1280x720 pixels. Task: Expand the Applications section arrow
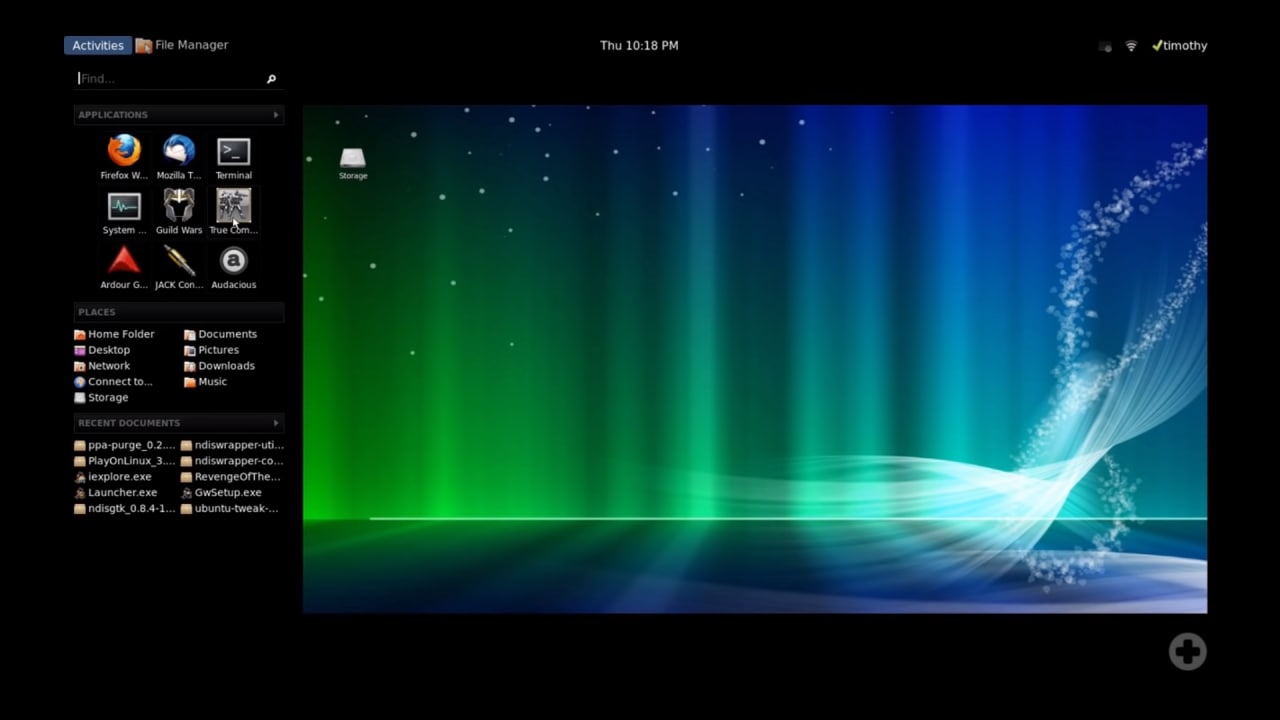coord(276,115)
